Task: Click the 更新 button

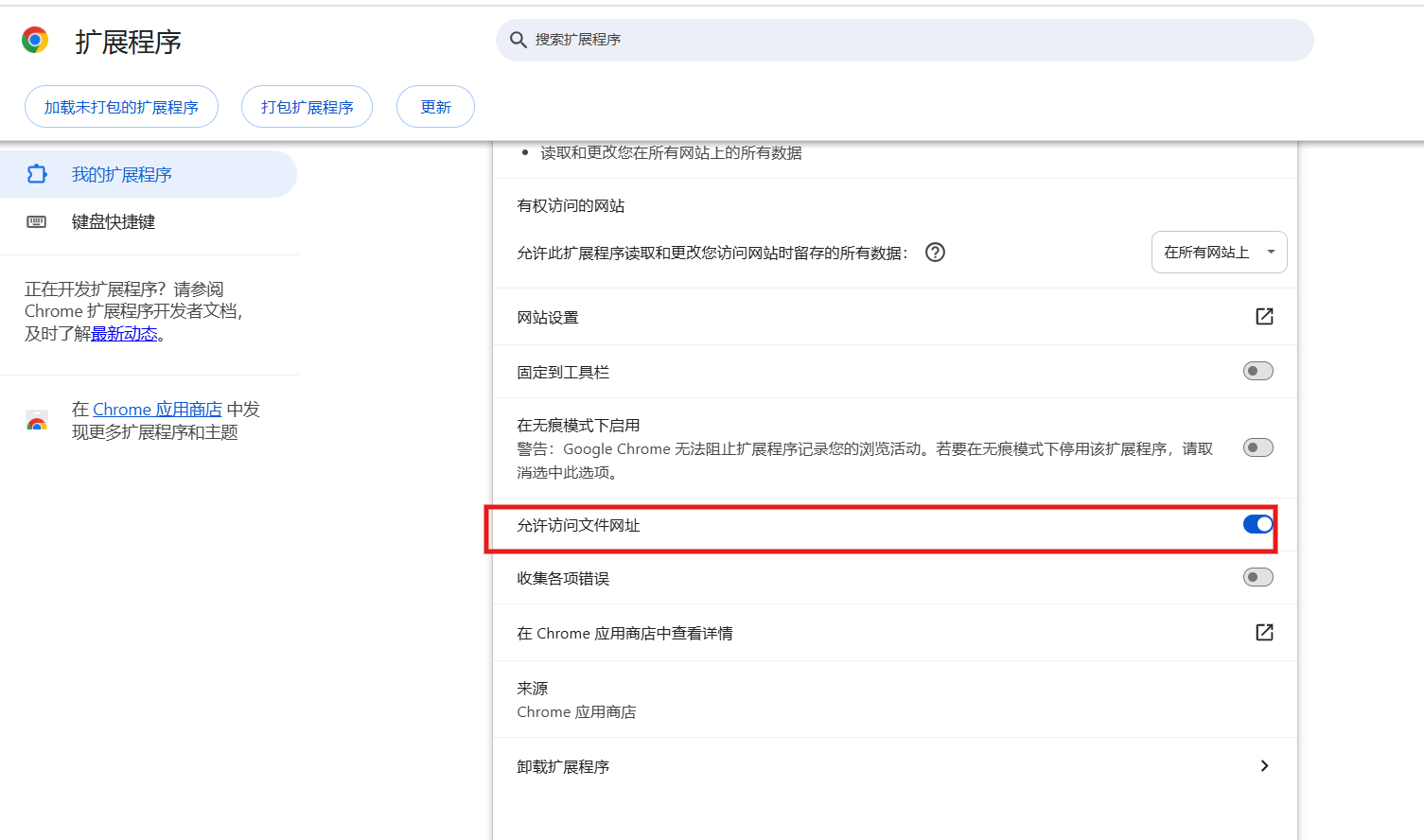Action: click(x=435, y=107)
